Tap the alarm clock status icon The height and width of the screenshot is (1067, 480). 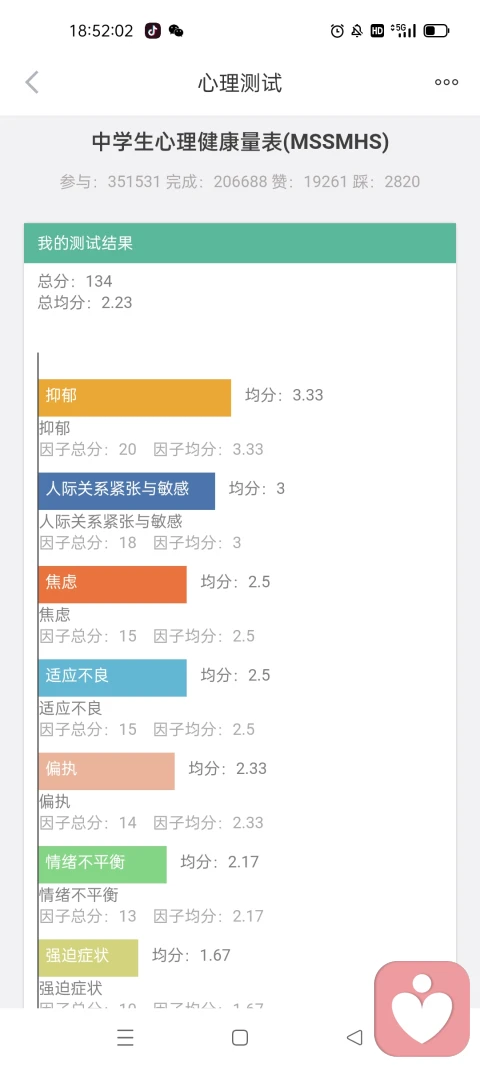coord(337,31)
